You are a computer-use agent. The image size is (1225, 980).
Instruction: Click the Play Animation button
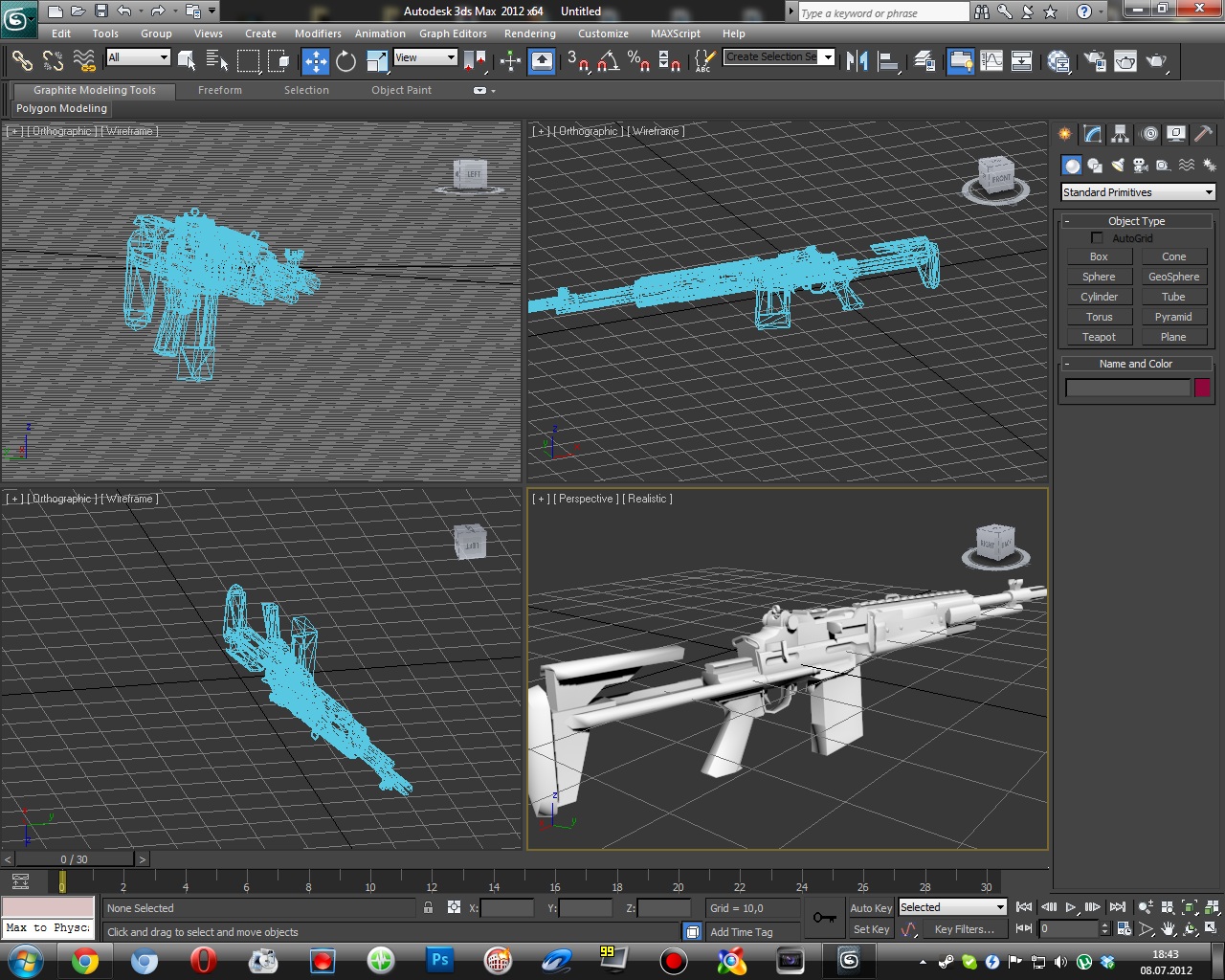click(1071, 907)
